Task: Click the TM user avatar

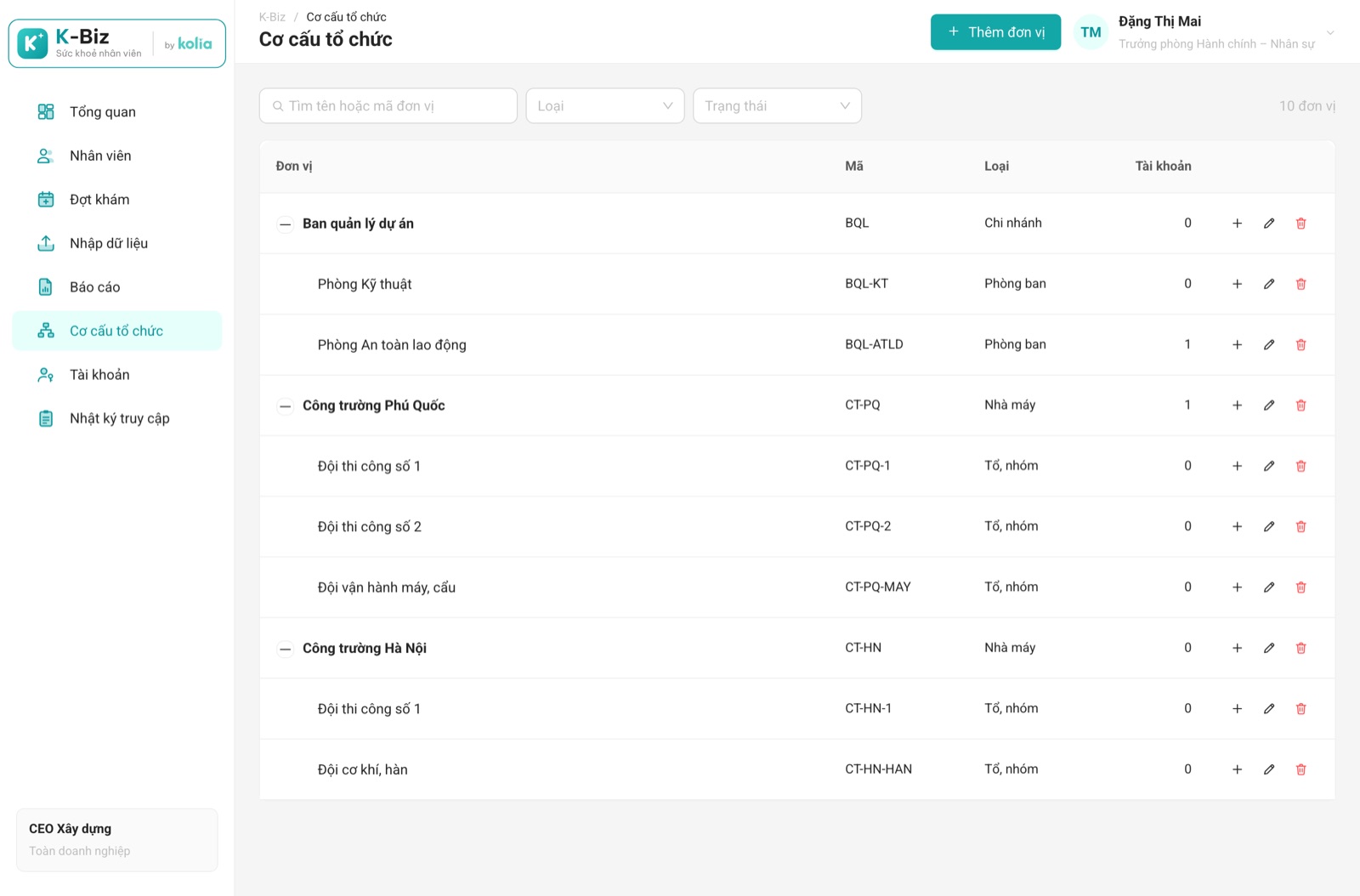Action: pyautogui.click(x=1091, y=32)
